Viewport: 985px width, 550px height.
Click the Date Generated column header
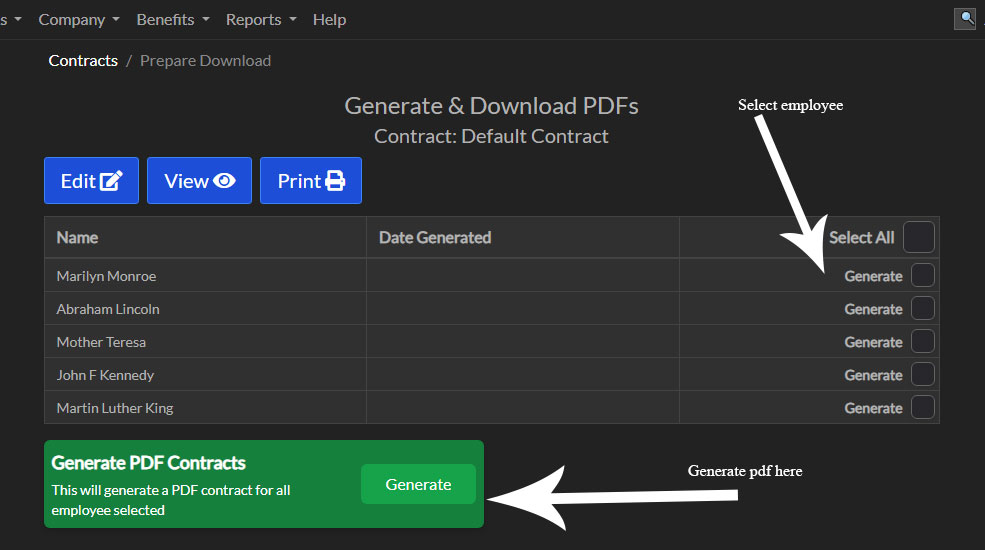[x=435, y=238]
